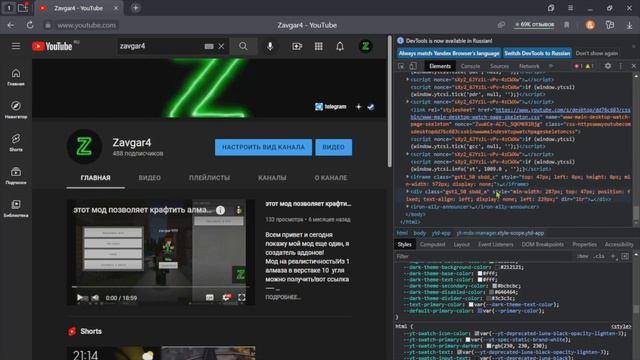Viewport: 640px width, 360px height.
Task: Toggle DevTools device toolbar
Action: 413,66
